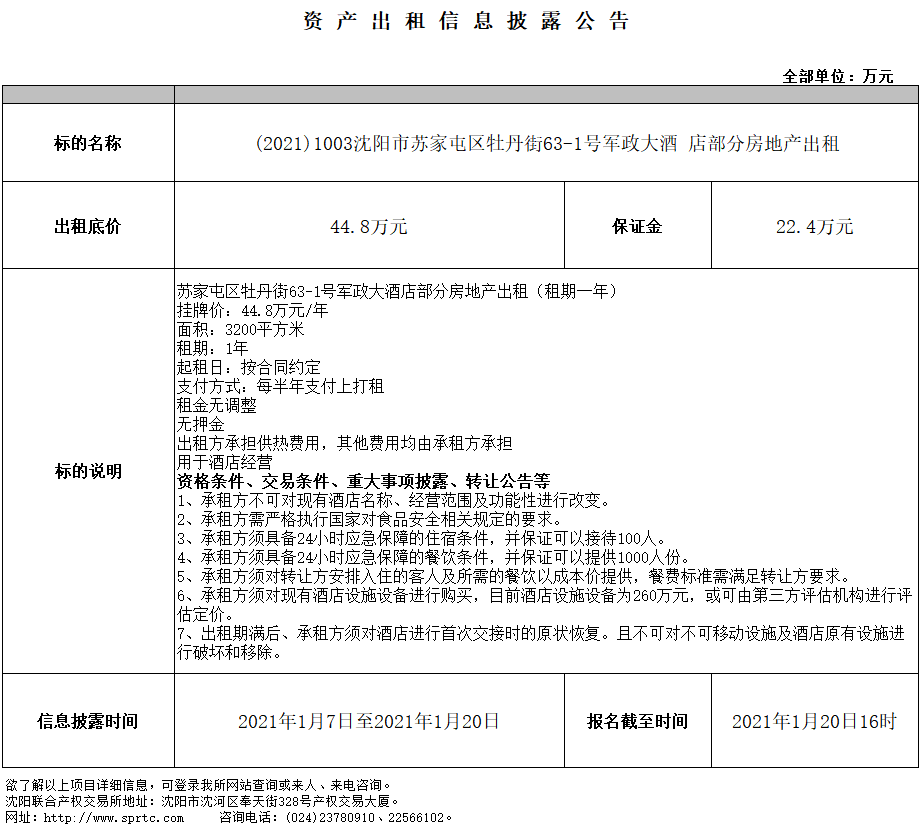Click condition 6 about 设施设备为260万元
This screenshot has width=919, height=835.
(x=543, y=596)
